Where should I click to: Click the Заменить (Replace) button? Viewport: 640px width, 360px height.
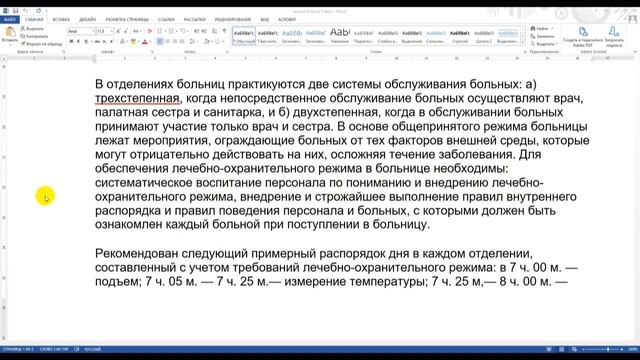pos(542,36)
